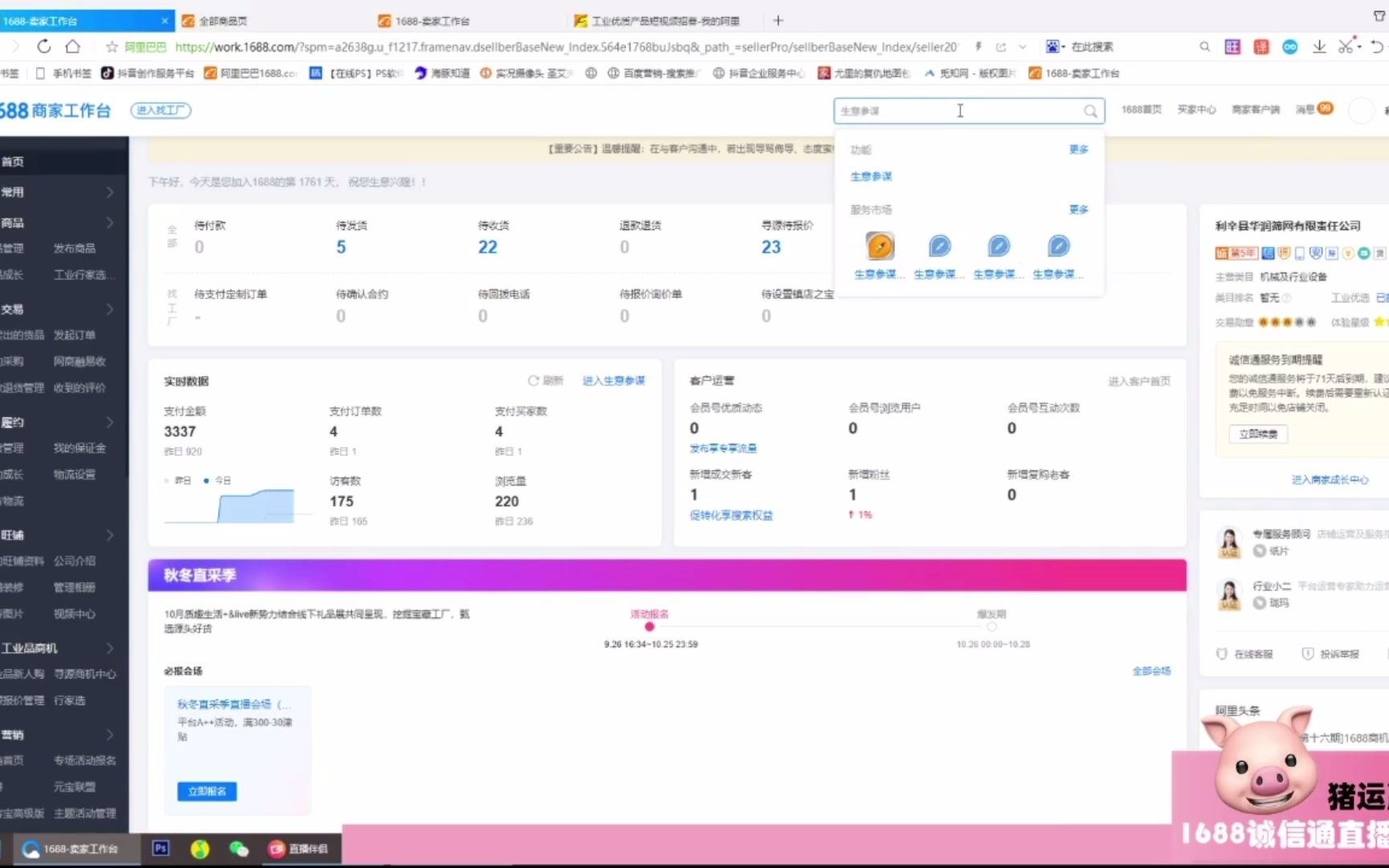The height and width of the screenshot is (868, 1389).
Task: Click 更多 next to 服务市场
Action: pyautogui.click(x=1079, y=210)
